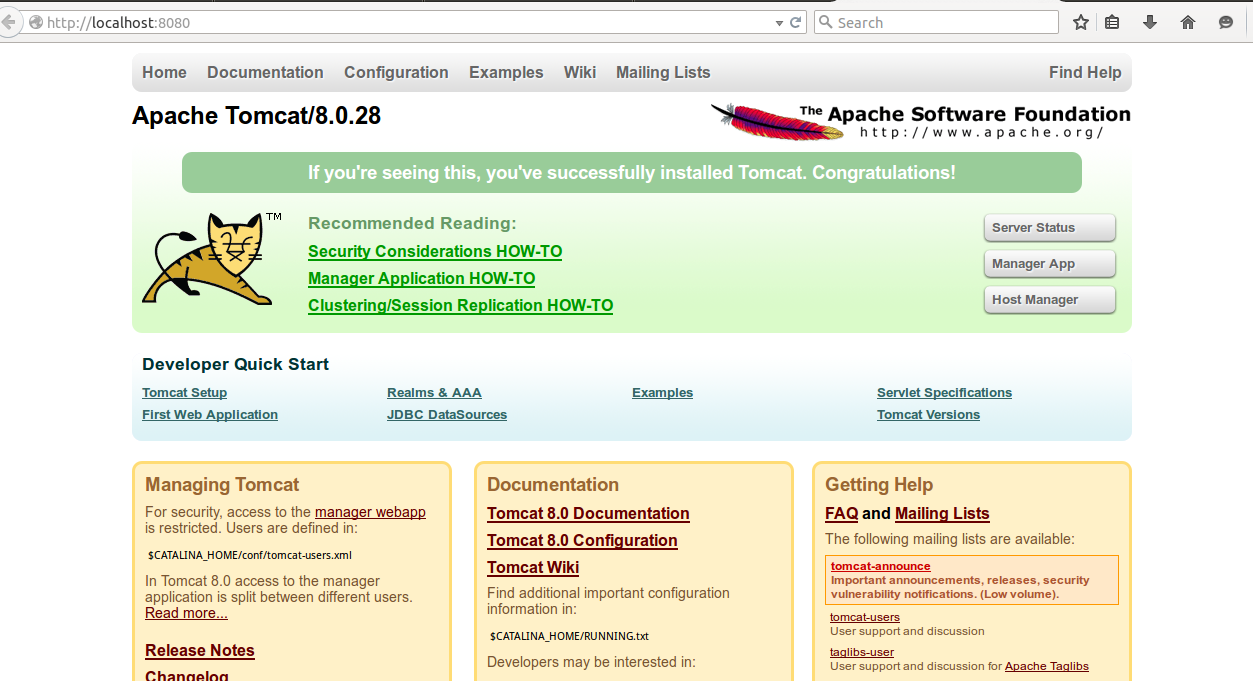
Task: Click the $CATALINA_HOME/conf/tomcat-users.xml path text
Action: tap(249, 555)
